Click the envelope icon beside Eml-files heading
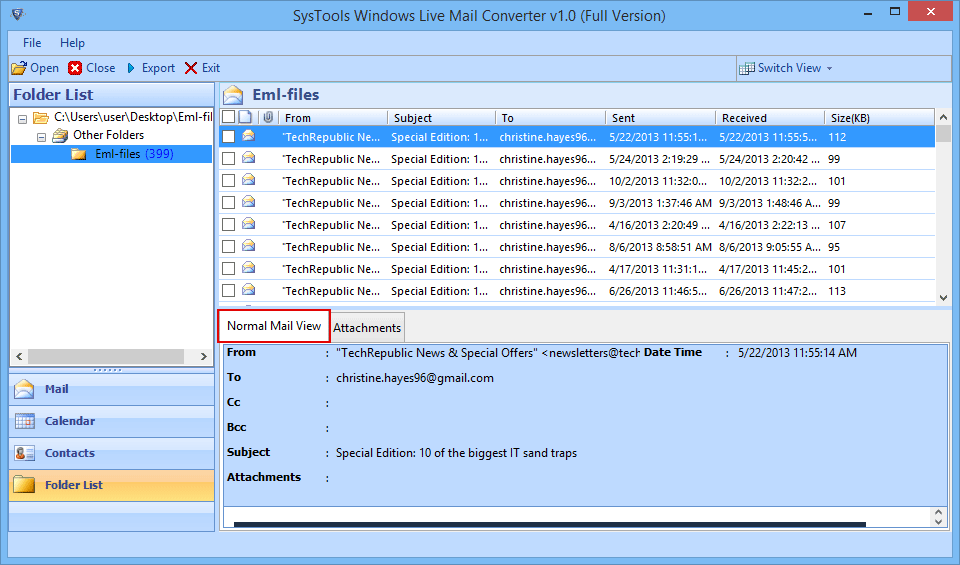The height and width of the screenshot is (565, 960). point(233,95)
